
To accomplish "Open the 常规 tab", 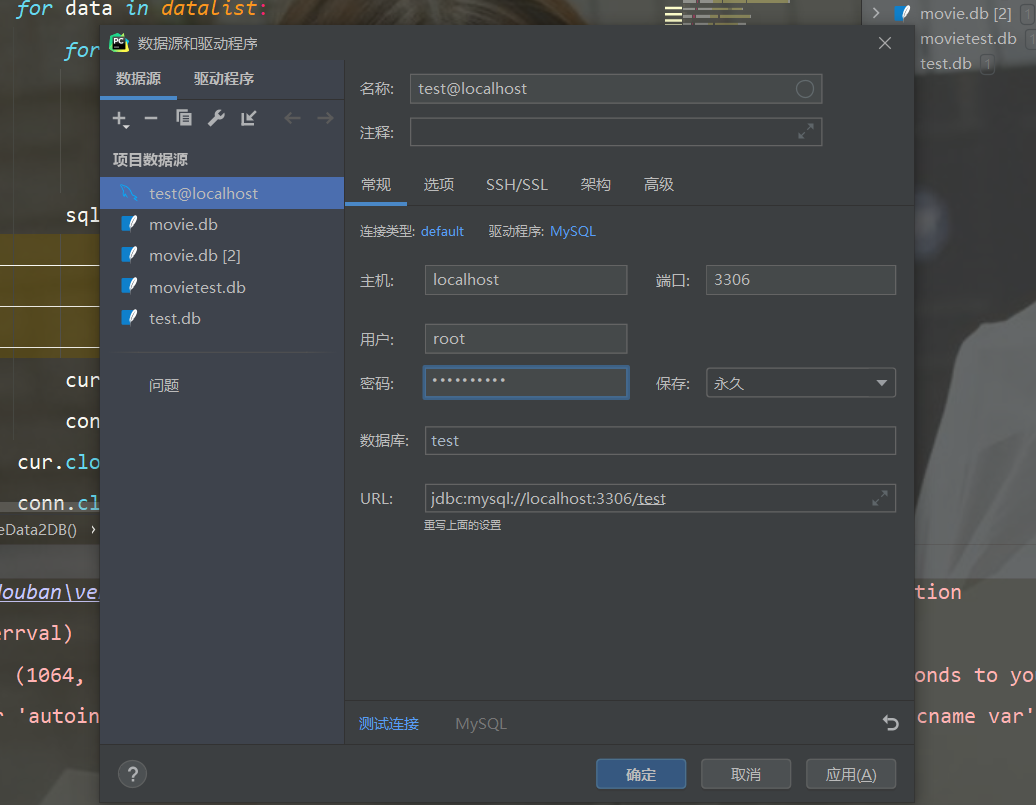I will pyautogui.click(x=376, y=185).
